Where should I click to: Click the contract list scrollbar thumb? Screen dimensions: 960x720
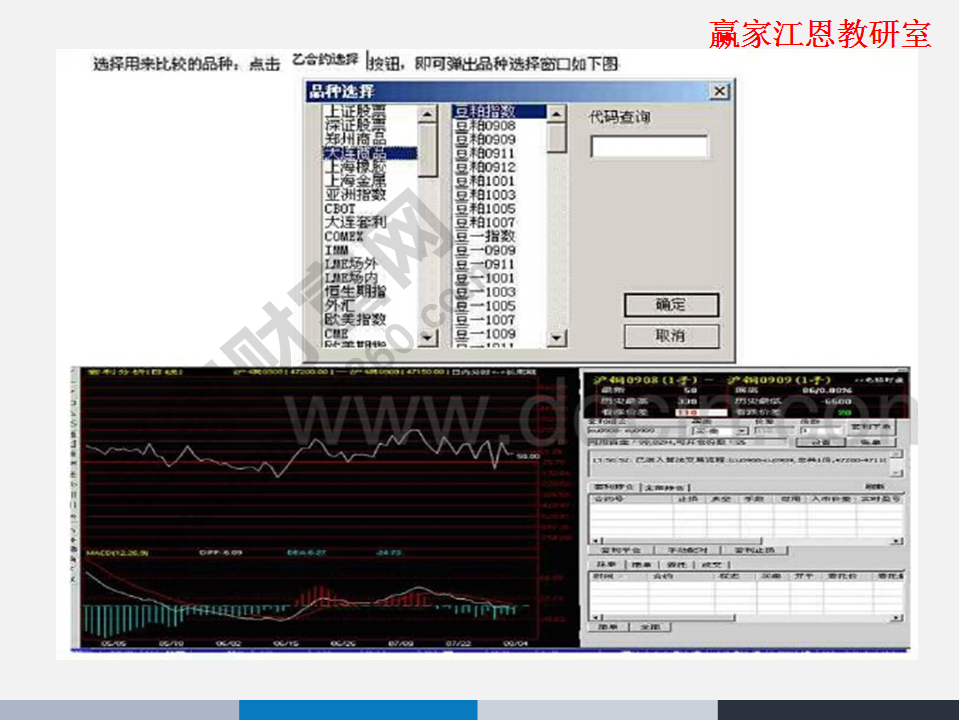[x=557, y=138]
